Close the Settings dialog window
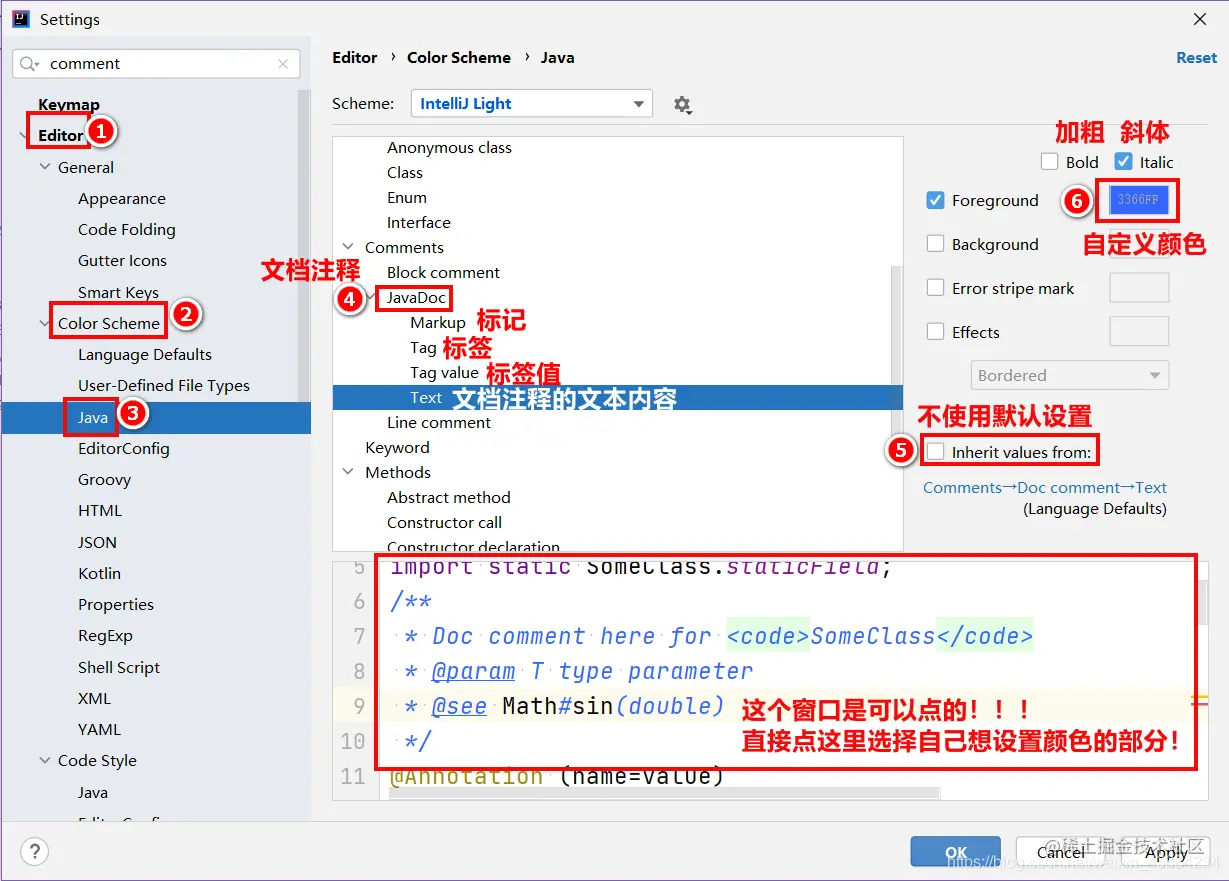Screen dimensions: 1229x881 coord(1199,19)
